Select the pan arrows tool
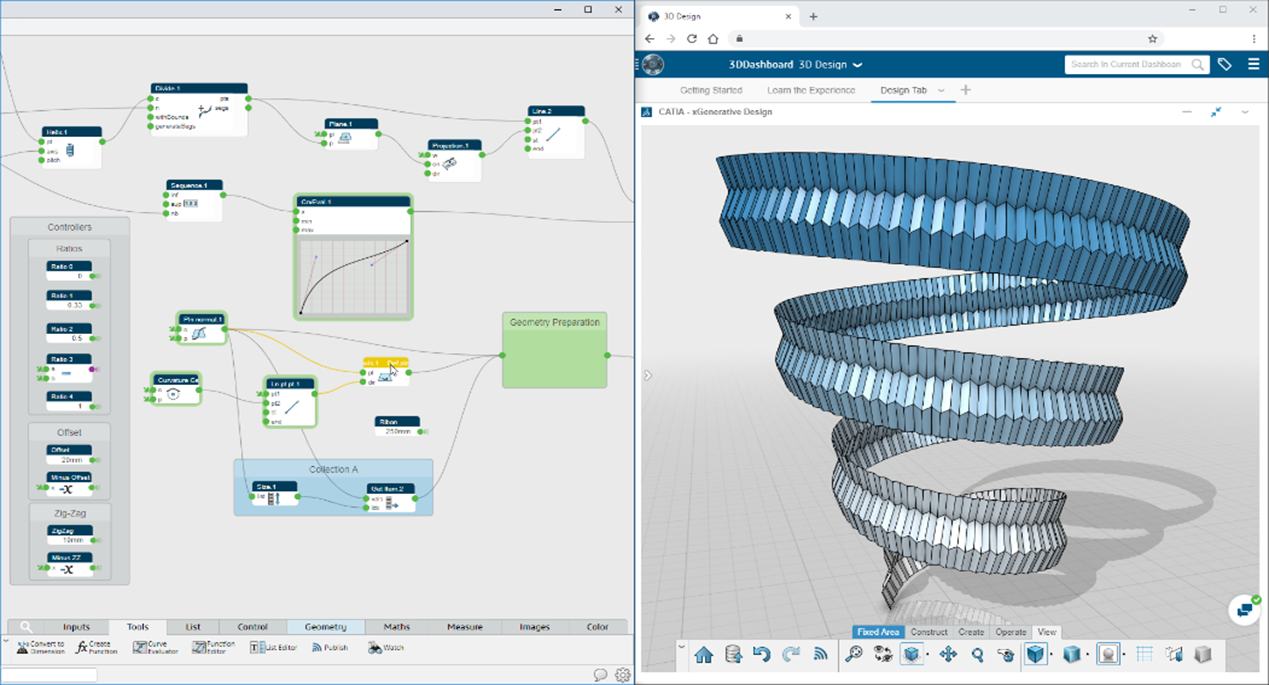 [947, 655]
